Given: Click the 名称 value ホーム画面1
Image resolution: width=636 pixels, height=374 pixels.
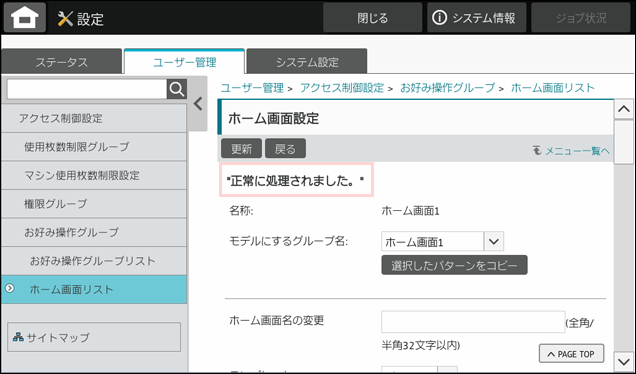Looking at the screenshot, I should [x=410, y=211].
